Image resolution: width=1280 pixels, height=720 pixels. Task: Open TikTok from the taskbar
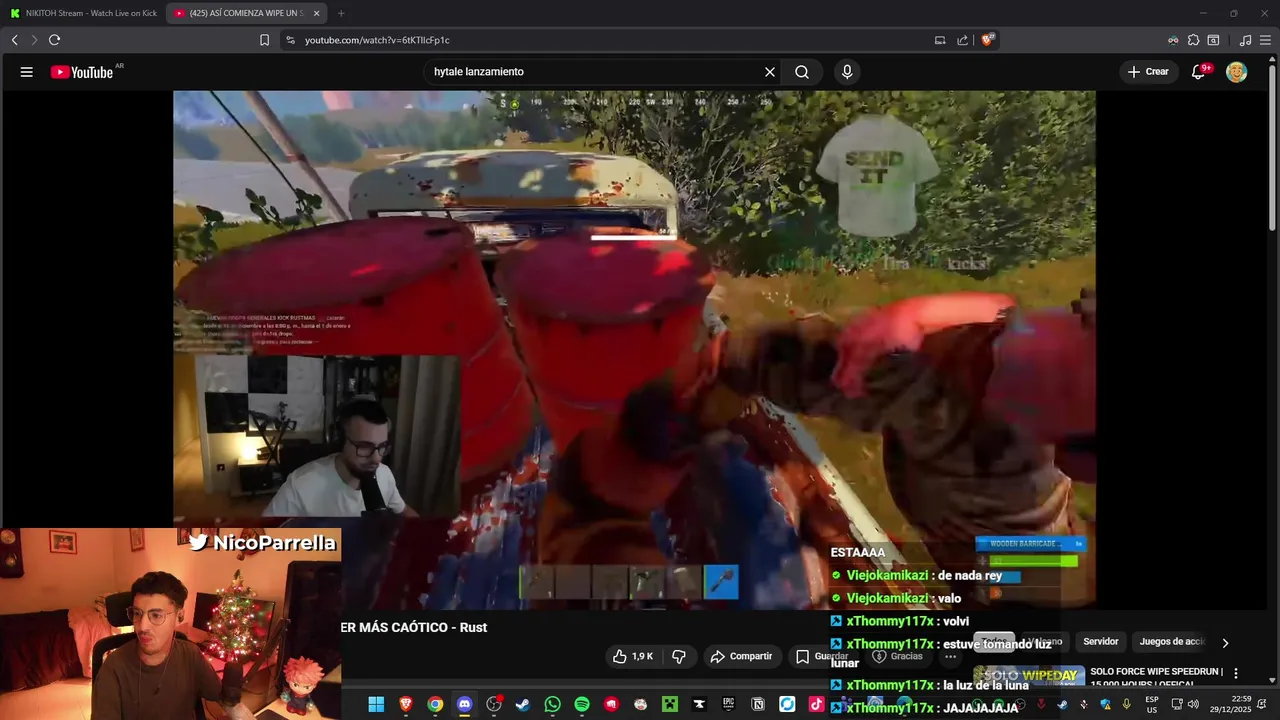point(817,704)
